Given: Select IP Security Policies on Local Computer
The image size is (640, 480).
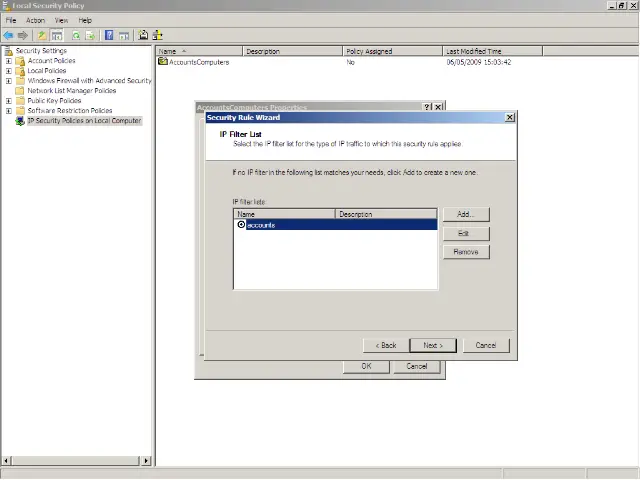Looking at the screenshot, I should tap(84, 121).
